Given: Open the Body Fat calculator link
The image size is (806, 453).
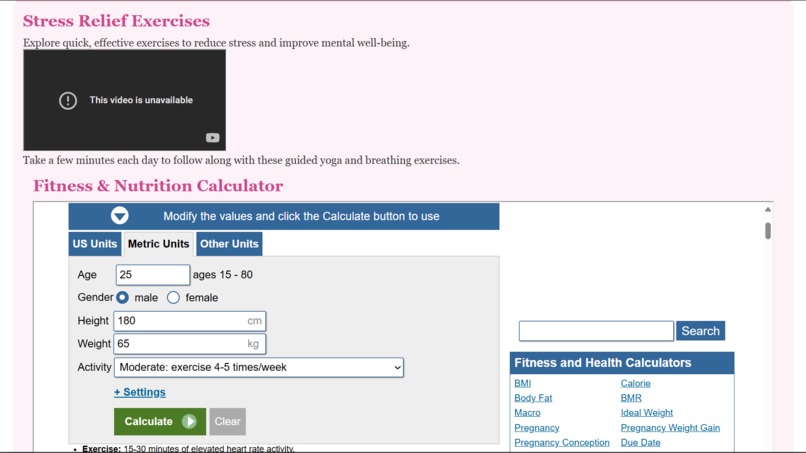Looking at the screenshot, I should click(x=533, y=398).
